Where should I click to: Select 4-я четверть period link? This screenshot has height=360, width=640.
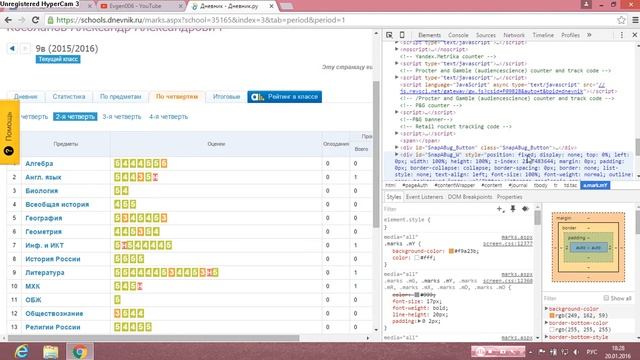pyautogui.click(x=168, y=117)
